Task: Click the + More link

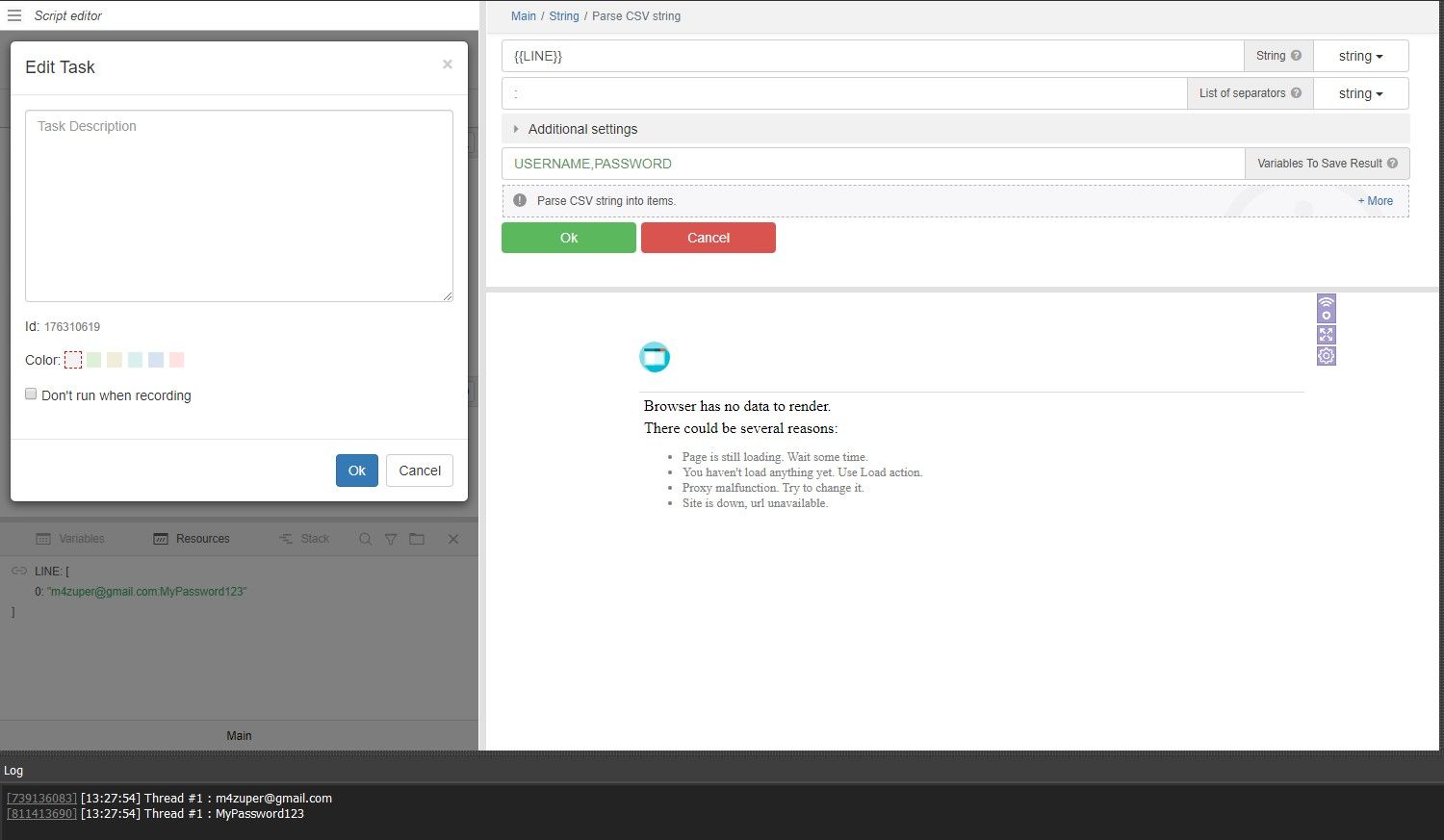Action: [1375, 201]
